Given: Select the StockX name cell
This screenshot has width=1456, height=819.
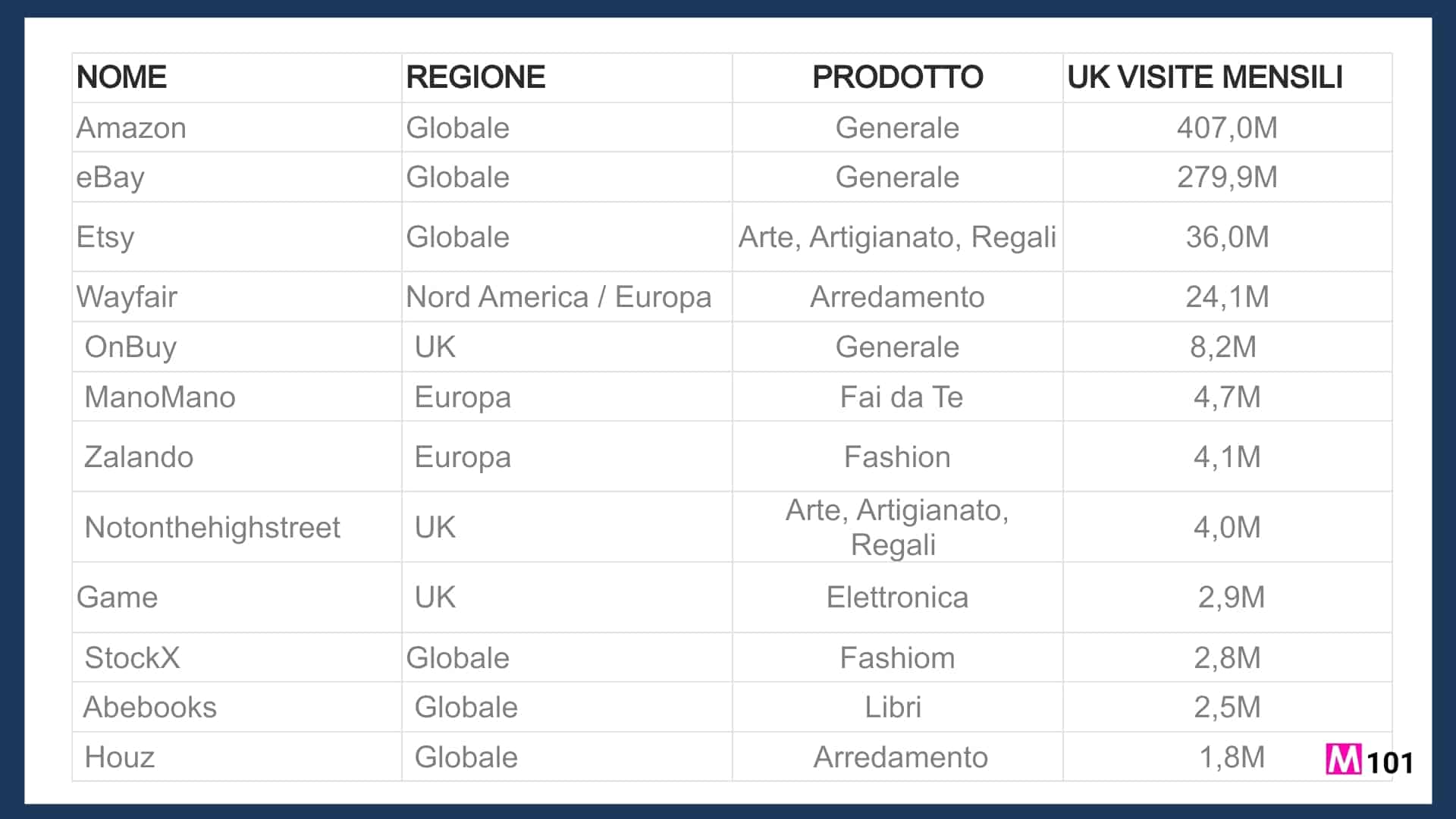Looking at the screenshot, I should (x=132, y=657).
